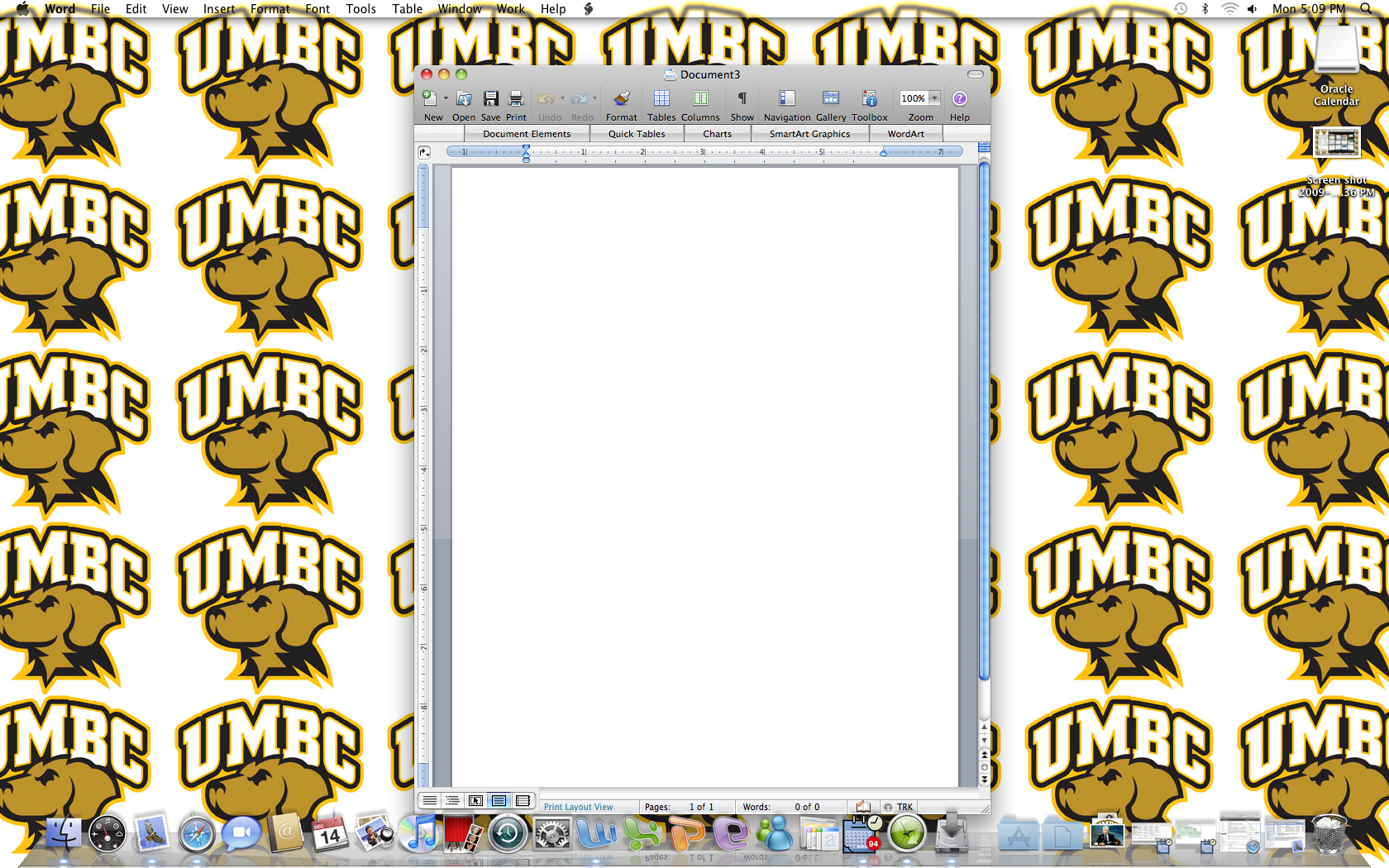This screenshot has height=868, width=1389.
Task: Switch to the SmartArt Graphics tab
Action: [809, 134]
